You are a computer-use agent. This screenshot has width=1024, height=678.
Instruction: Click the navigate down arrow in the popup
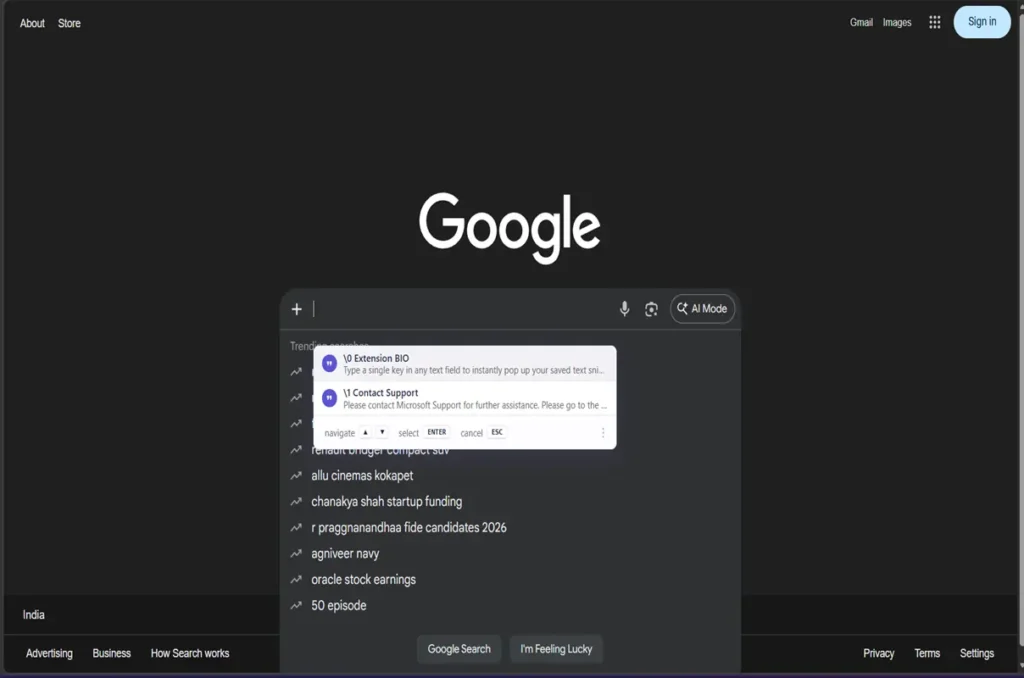point(380,432)
